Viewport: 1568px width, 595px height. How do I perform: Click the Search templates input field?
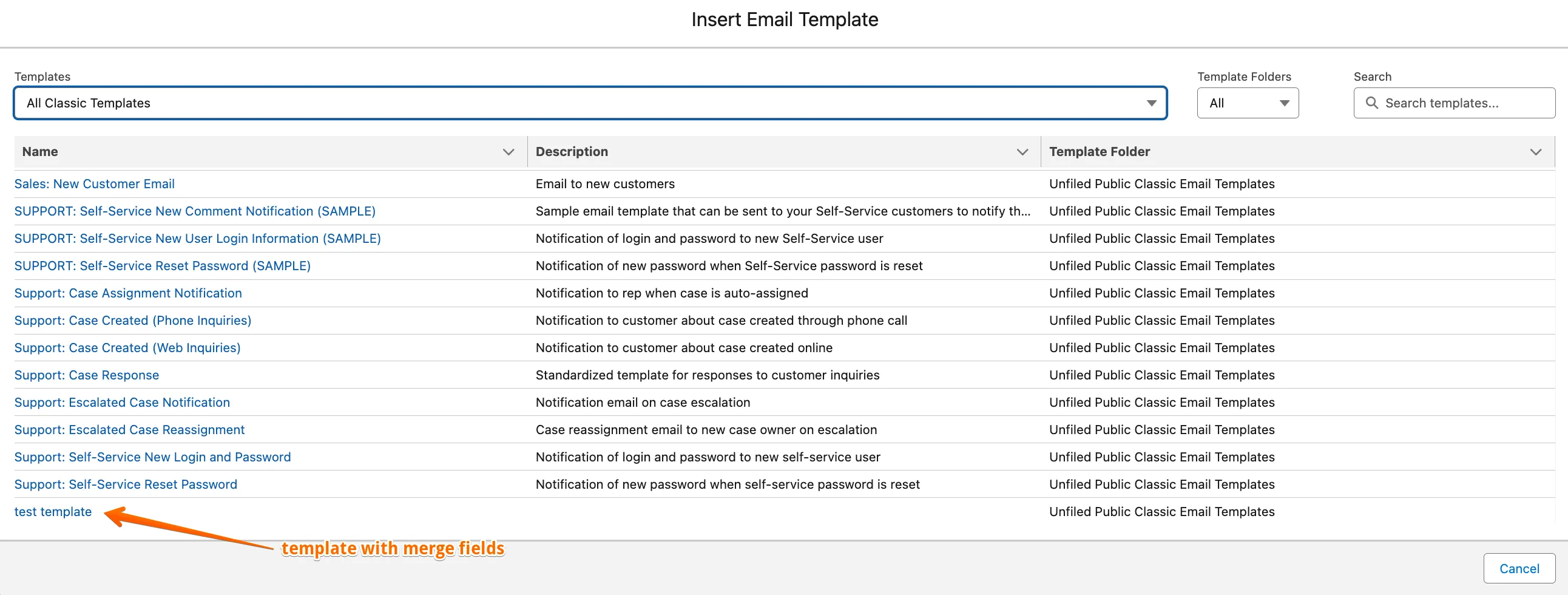[1461, 103]
